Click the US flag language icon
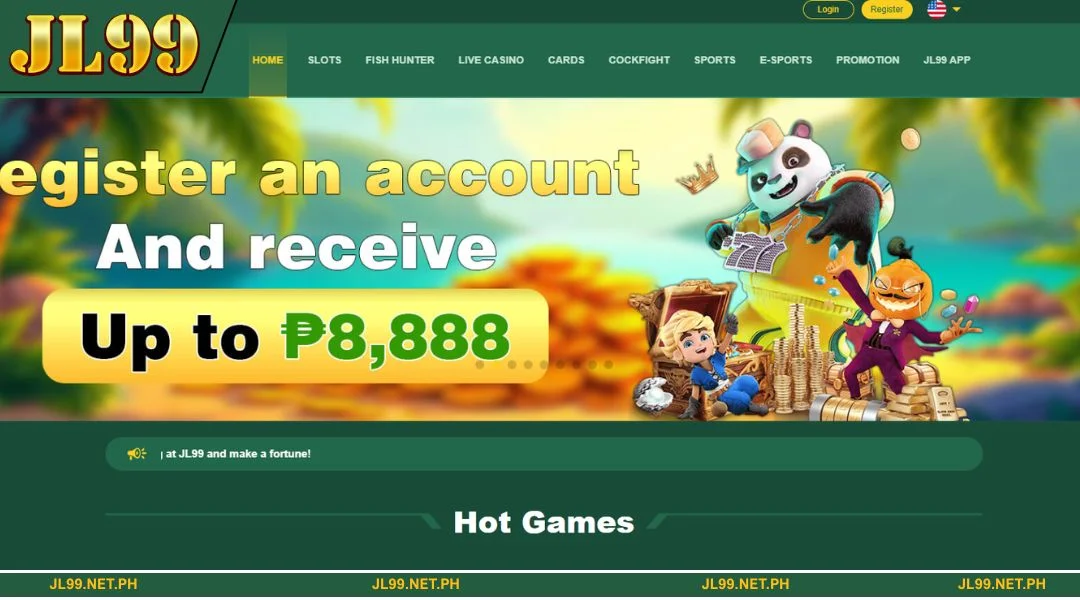The width and height of the screenshot is (1080, 600). 936,9
